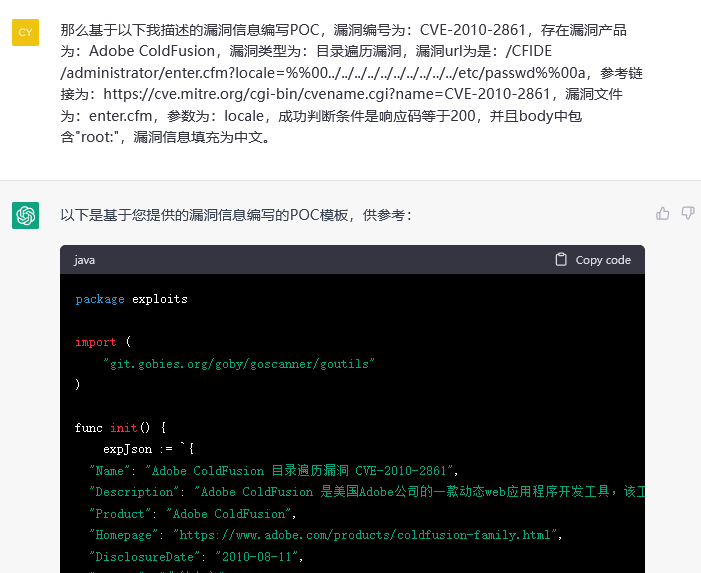Viewport: 701px width, 573px height.
Task: Click the Copy code button
Action: point(593,260)
